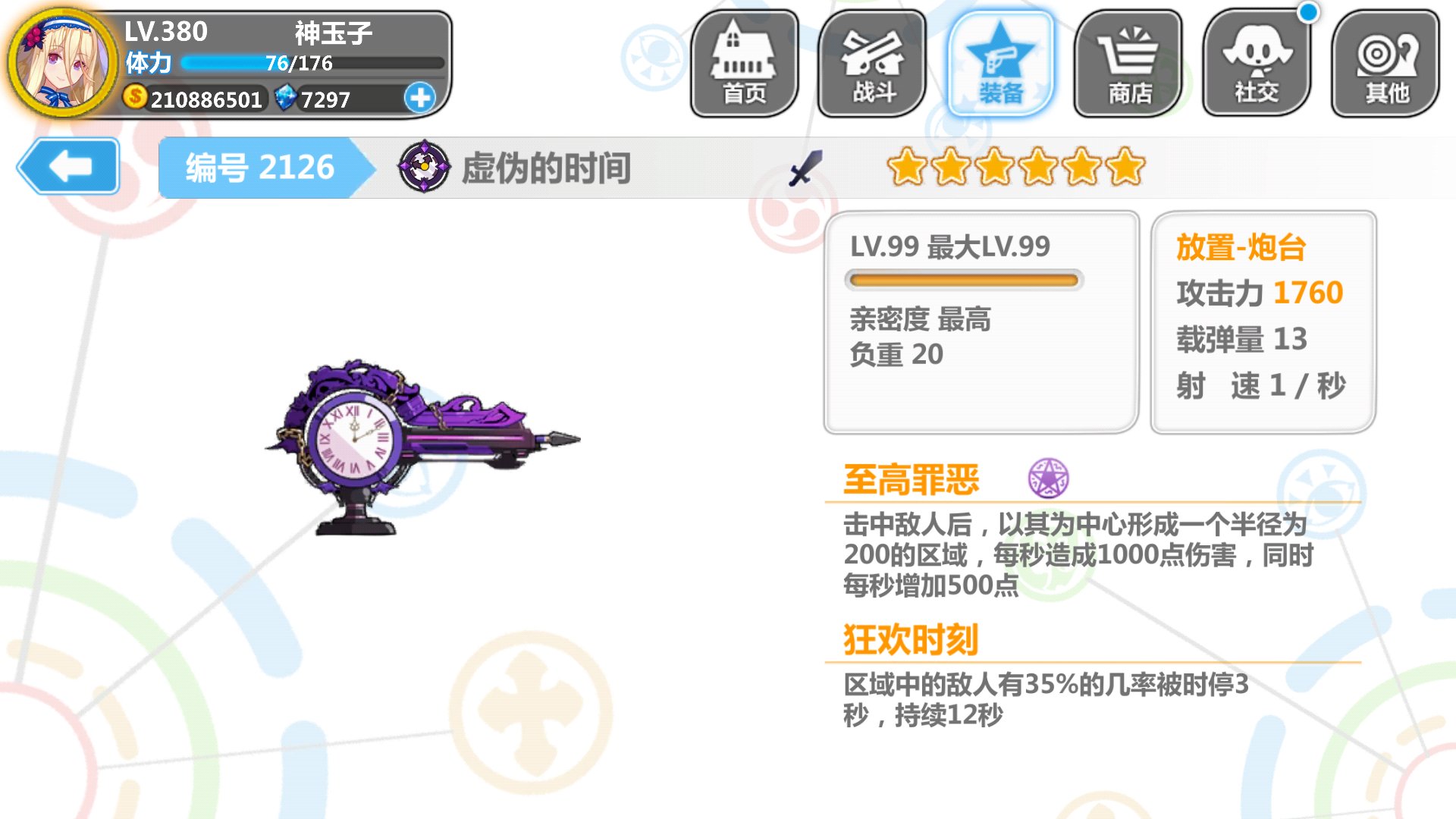Click the six-star rarity rating
The height and width of the screenshot is (819, 1456).
coord(1016,168)
